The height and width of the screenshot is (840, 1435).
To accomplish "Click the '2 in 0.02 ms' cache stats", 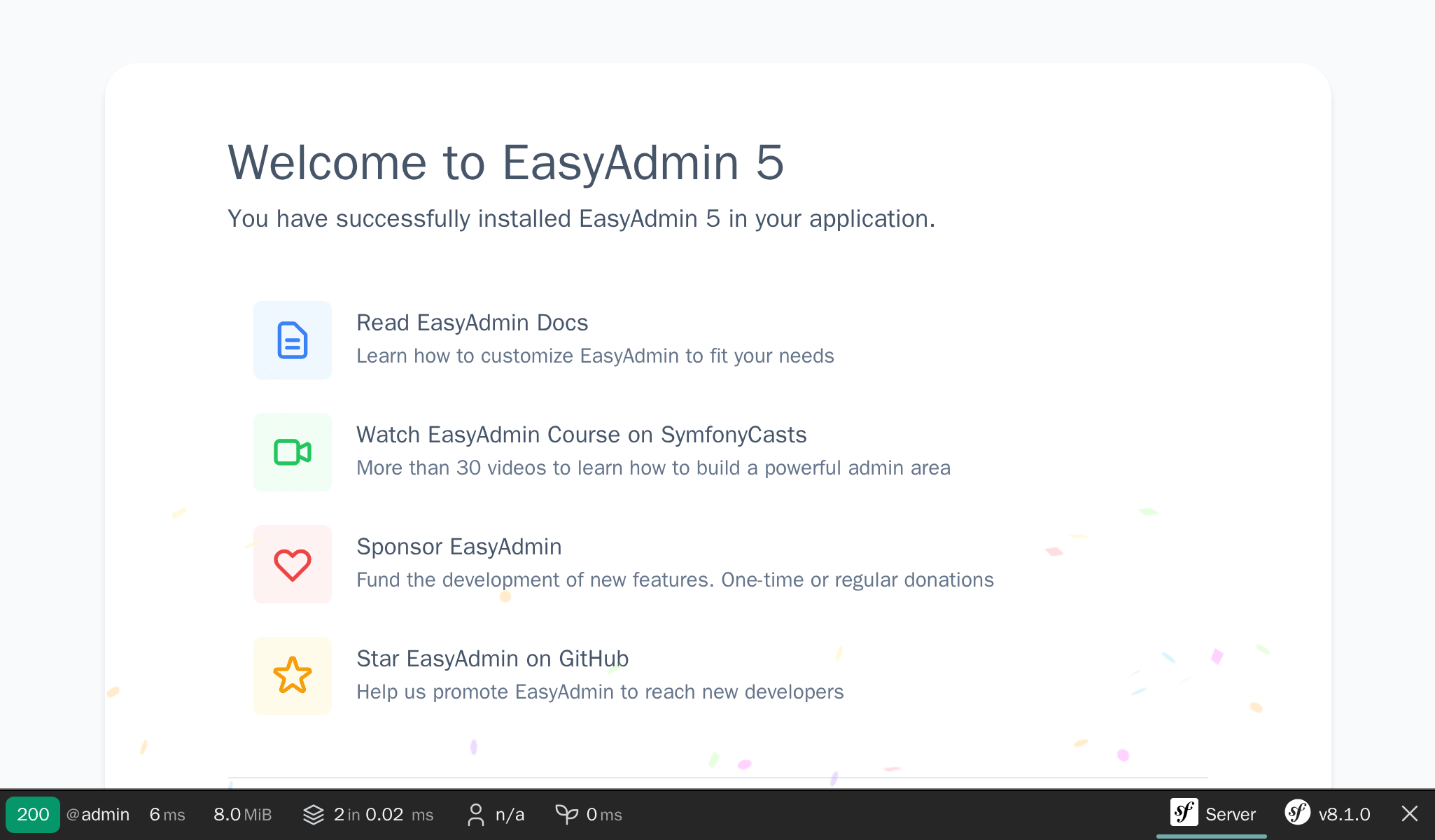I will [384, 815].
